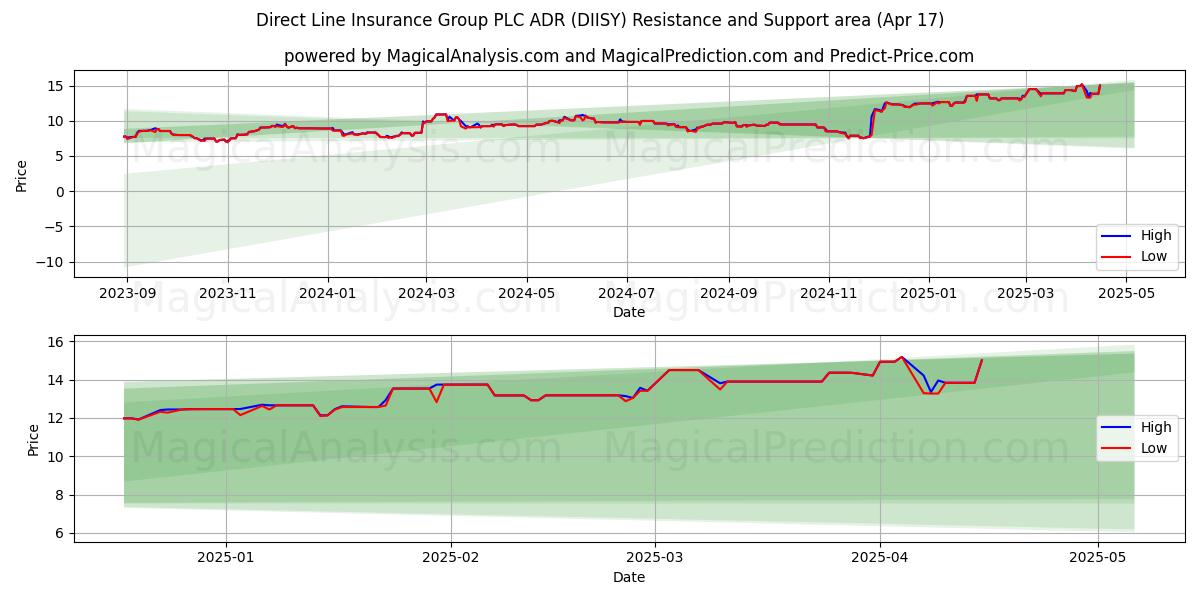The height and width of the screenshot is (600, 1200).
Task: Click the '2024-09' date label on the top chart
Action: point(729,296)
